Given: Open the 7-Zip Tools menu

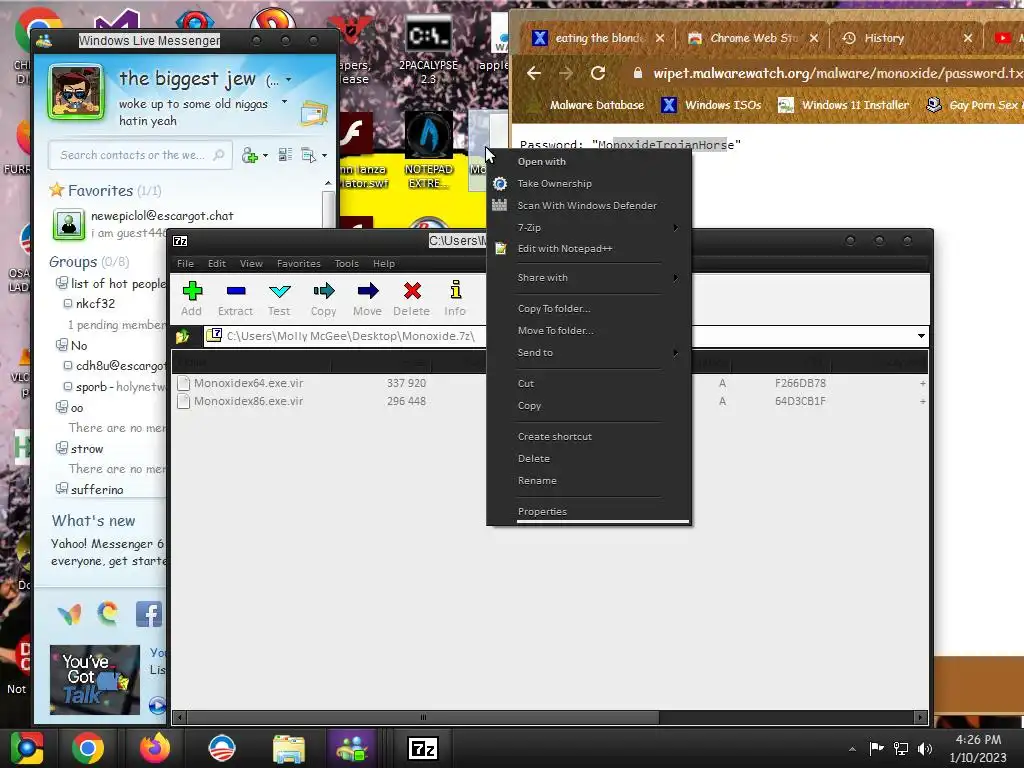Looking at the screenshot, I should 347,264.
